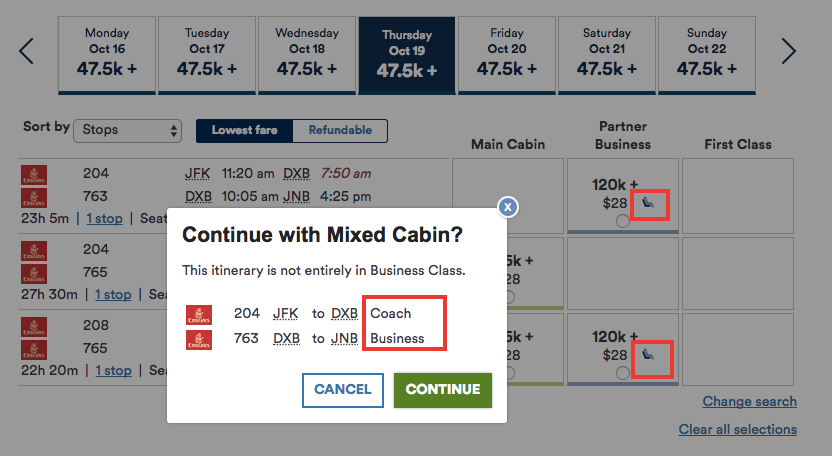The width and height of the screenshot is (832, 456).
Task: Show next week with right arrow
Action: (788, 51)
